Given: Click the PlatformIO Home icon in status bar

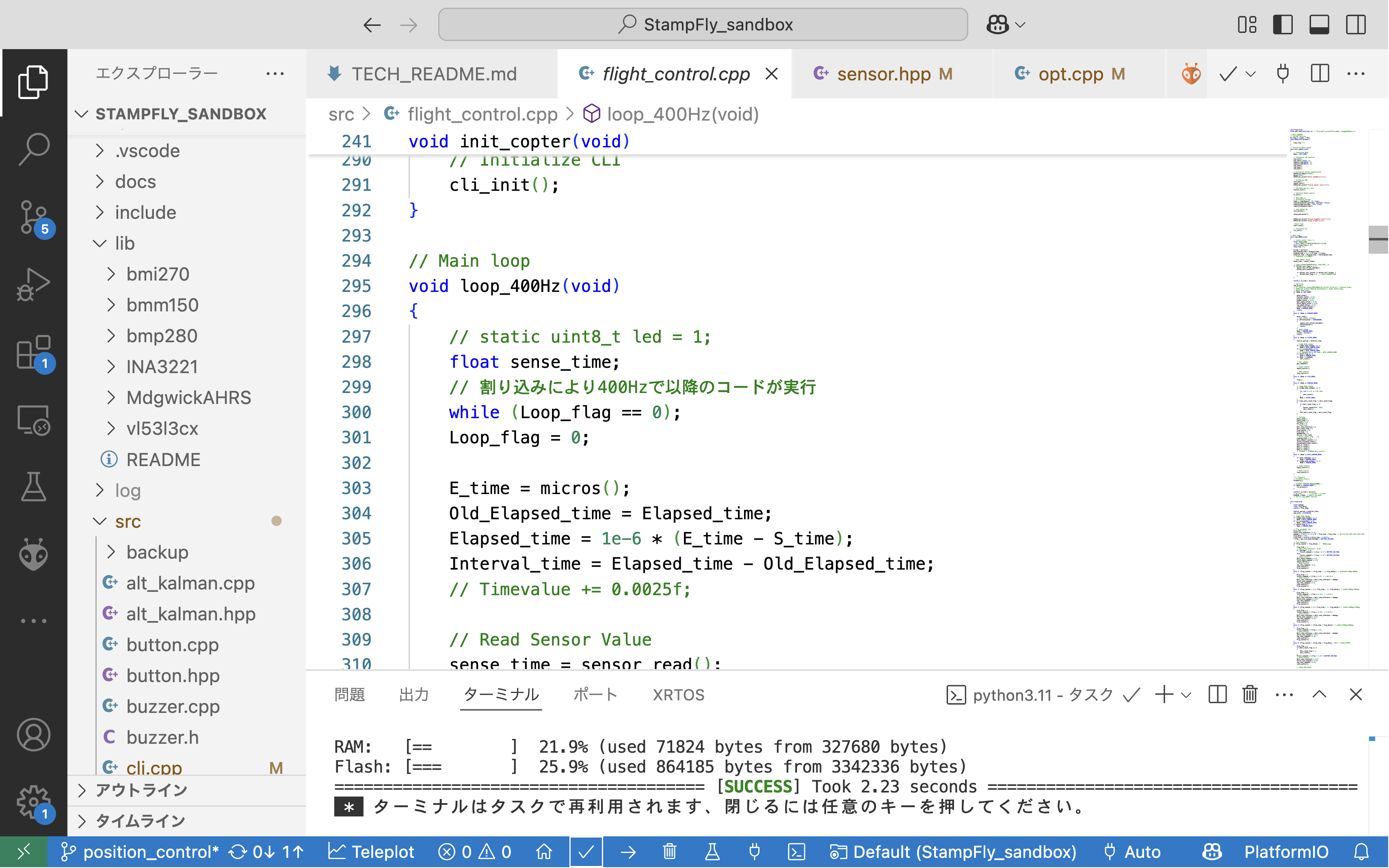Looking at the screenshot, I should (544, 852).
